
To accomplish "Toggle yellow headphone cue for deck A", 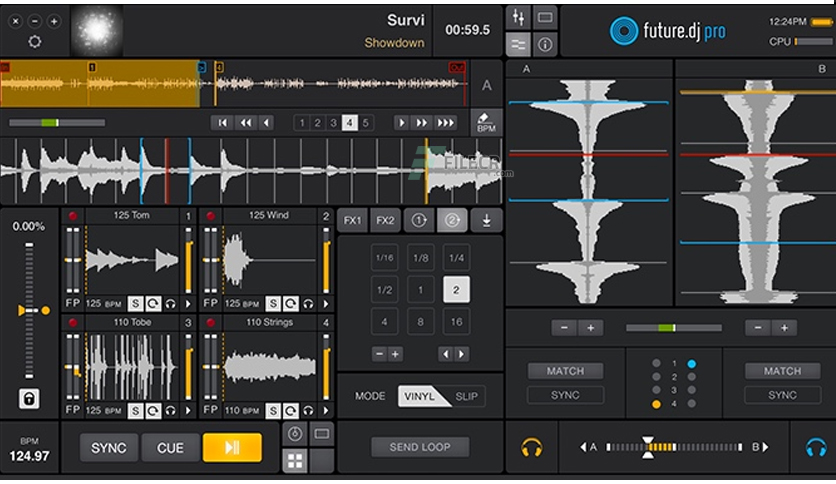I will tap(532, 447).
